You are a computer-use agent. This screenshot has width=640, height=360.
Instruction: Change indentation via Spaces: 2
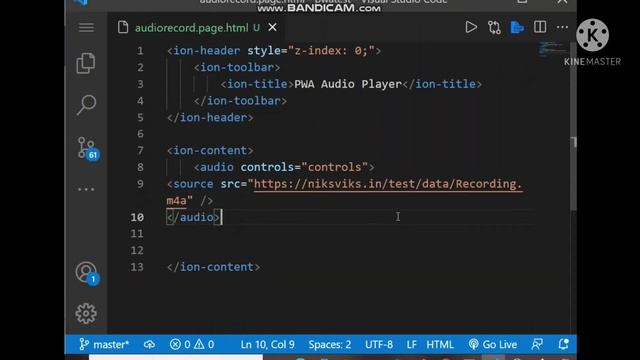[330, 344]
